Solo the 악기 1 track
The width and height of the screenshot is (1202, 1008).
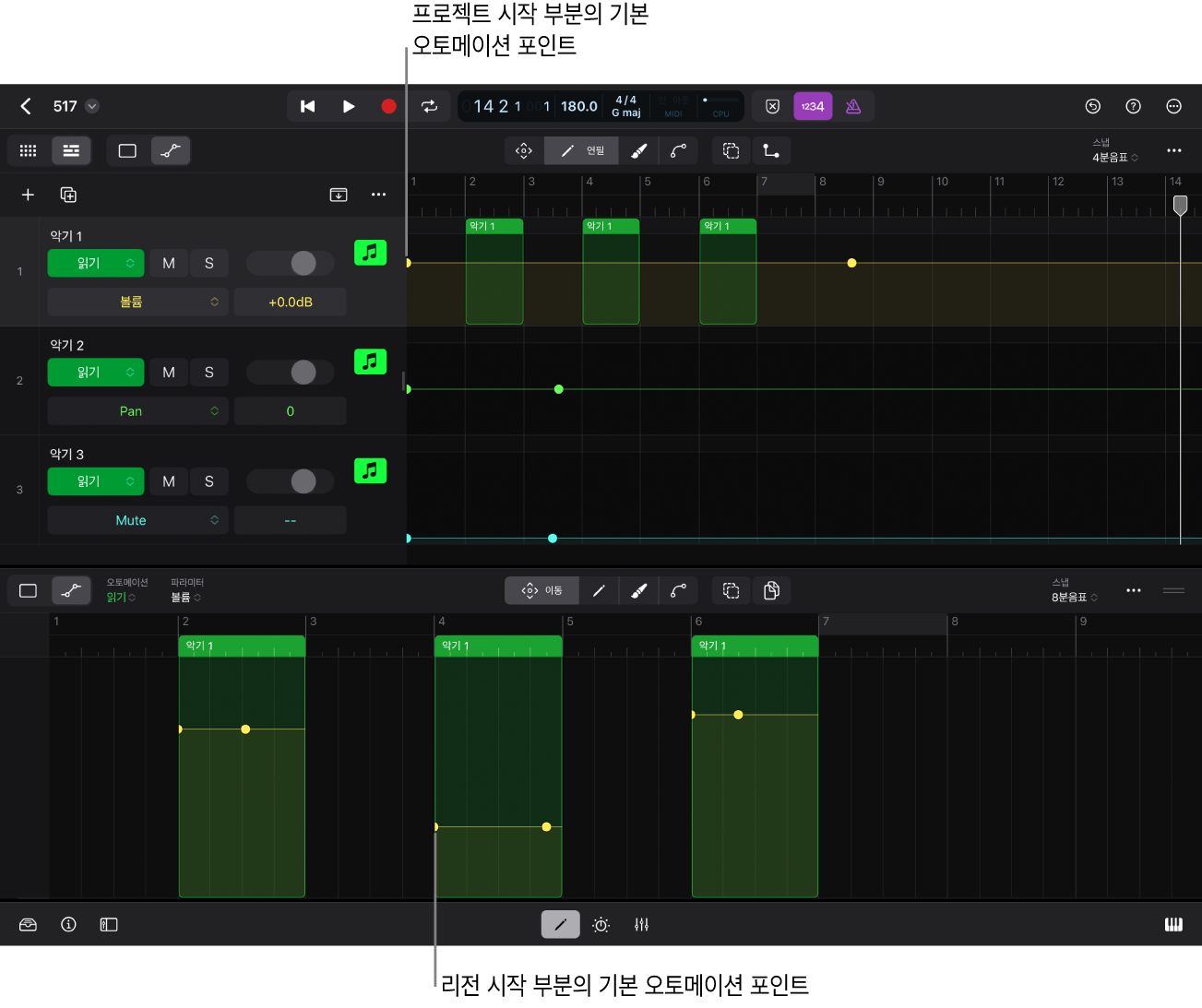[209, 263]
